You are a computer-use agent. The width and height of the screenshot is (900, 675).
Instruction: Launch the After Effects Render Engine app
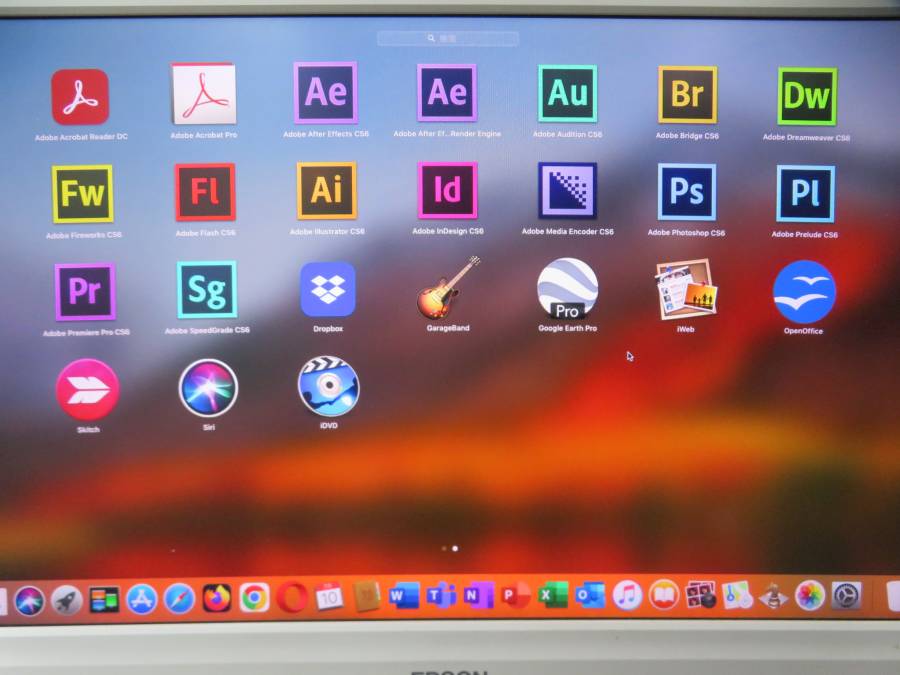[x=447, y=92]
